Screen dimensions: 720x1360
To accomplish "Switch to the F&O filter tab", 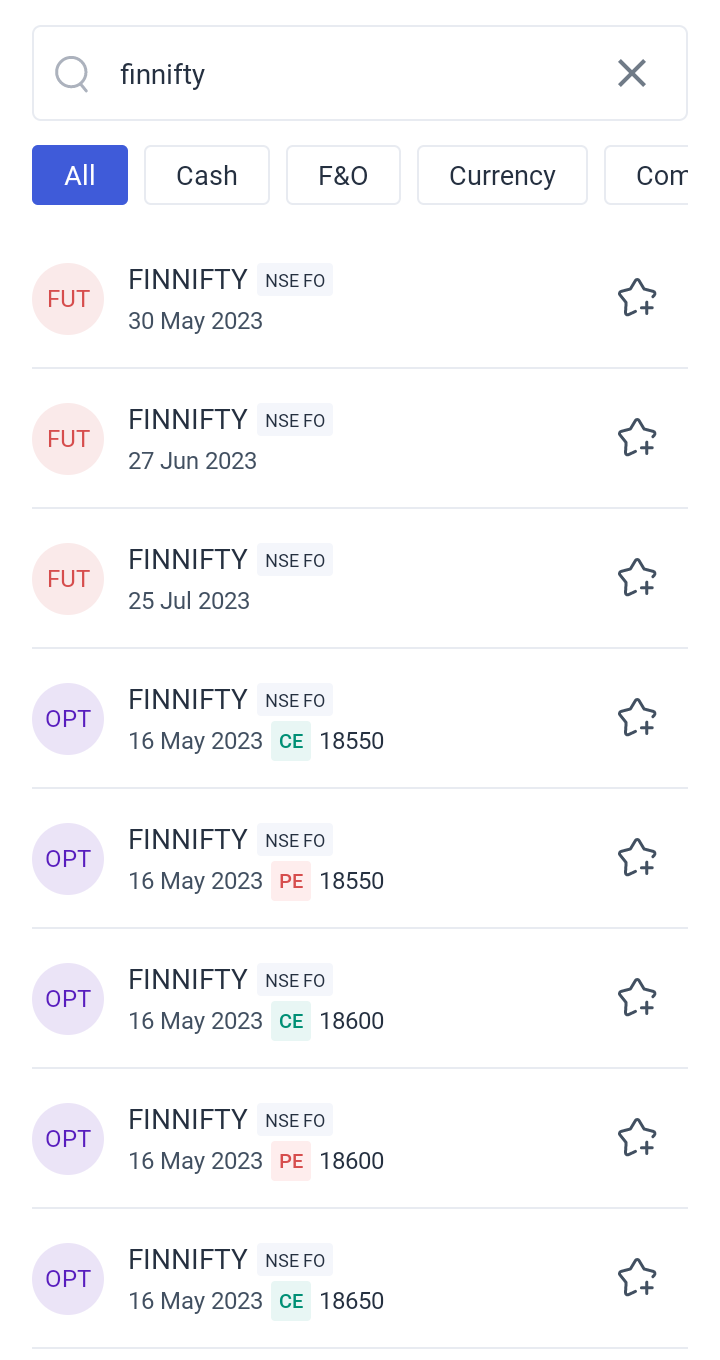I will pos(343,175).
